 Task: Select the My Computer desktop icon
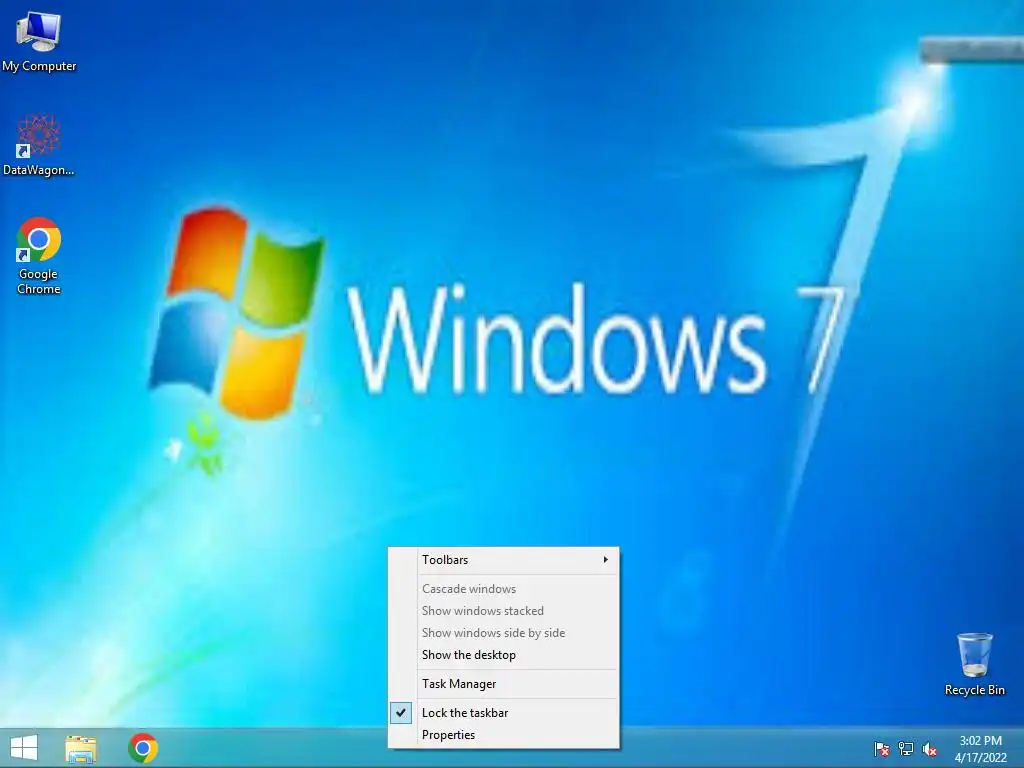coord(39,42)
